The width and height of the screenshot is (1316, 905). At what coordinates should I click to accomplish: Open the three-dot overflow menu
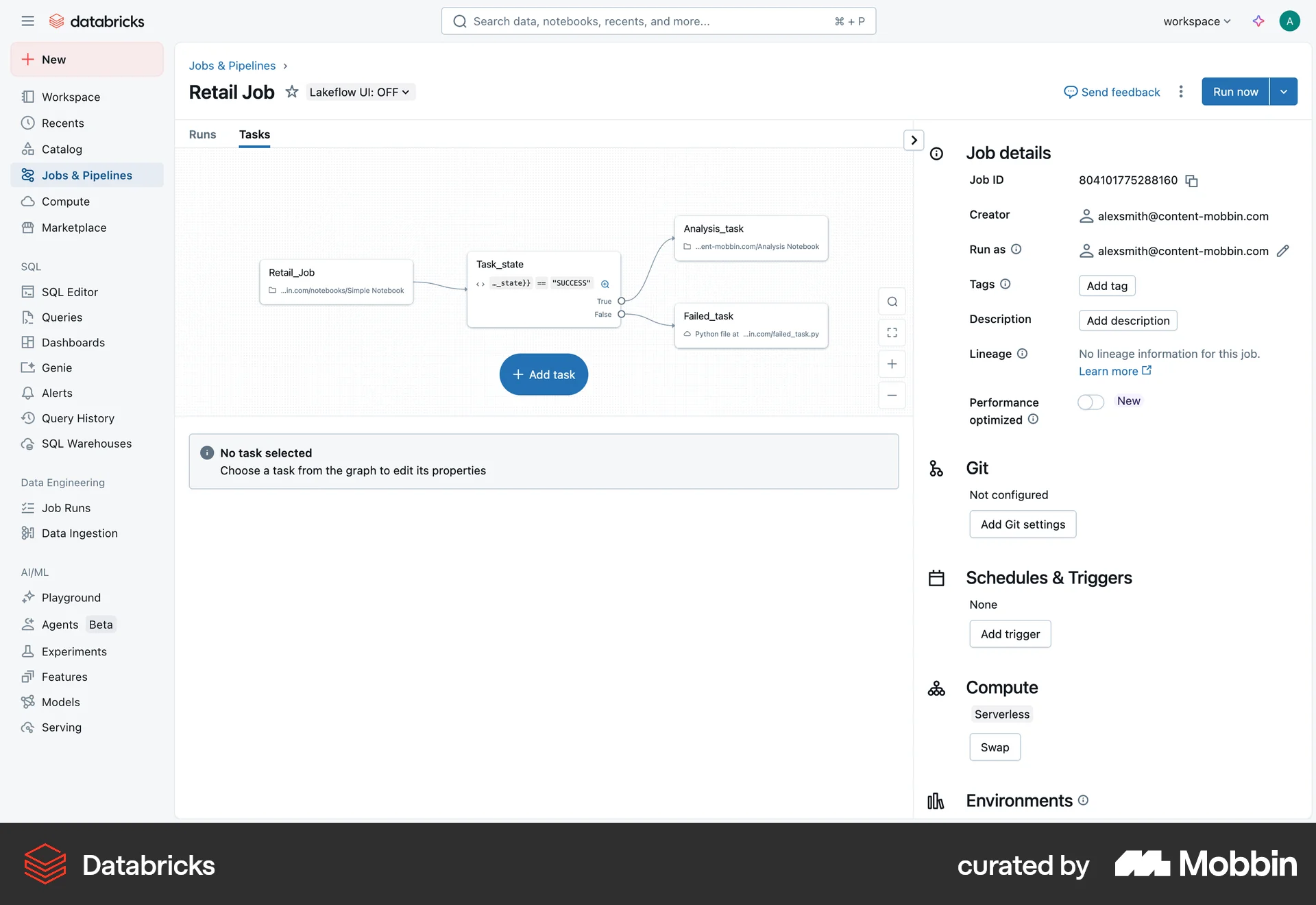click(x=1181, y=91)
